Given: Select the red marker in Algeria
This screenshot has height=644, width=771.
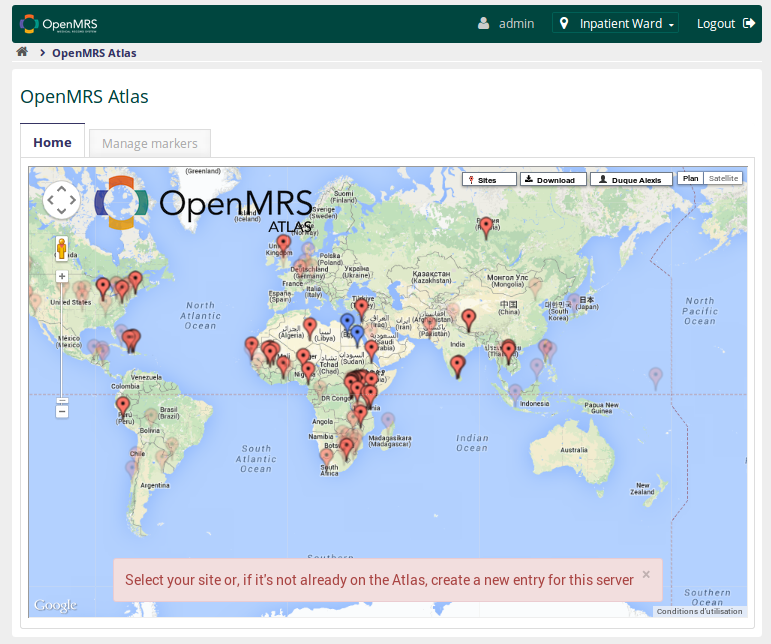Looking at the screenshot, I should pos(310,329).
